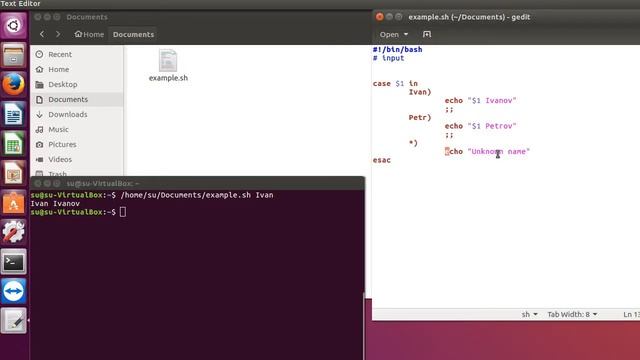640x360 pixels.
Task: Click the example.sh command line in terminal
Action: tap(152, 195)
